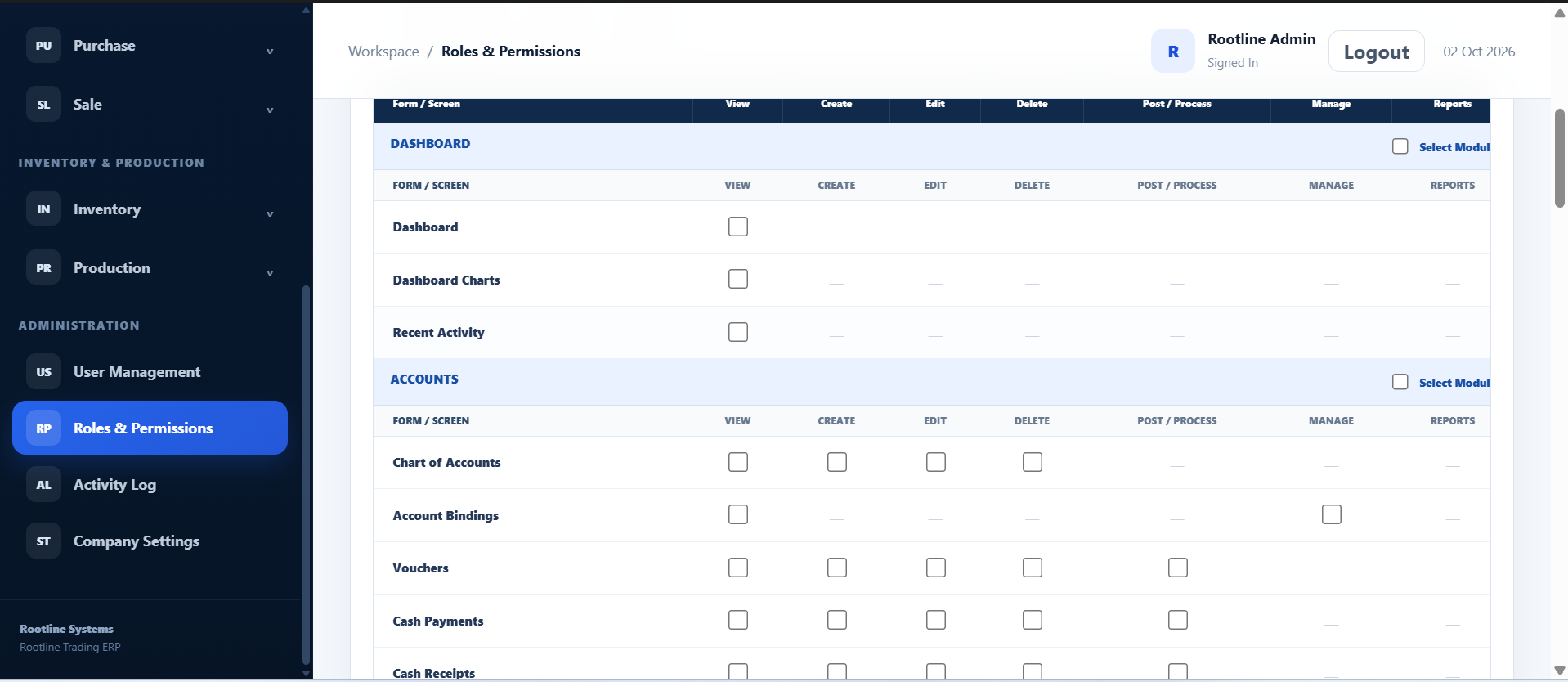The width and height of the screenshot is (1568, 682).
Task: Check Select Module for Dashboard section
Action: click(1400, 146)
